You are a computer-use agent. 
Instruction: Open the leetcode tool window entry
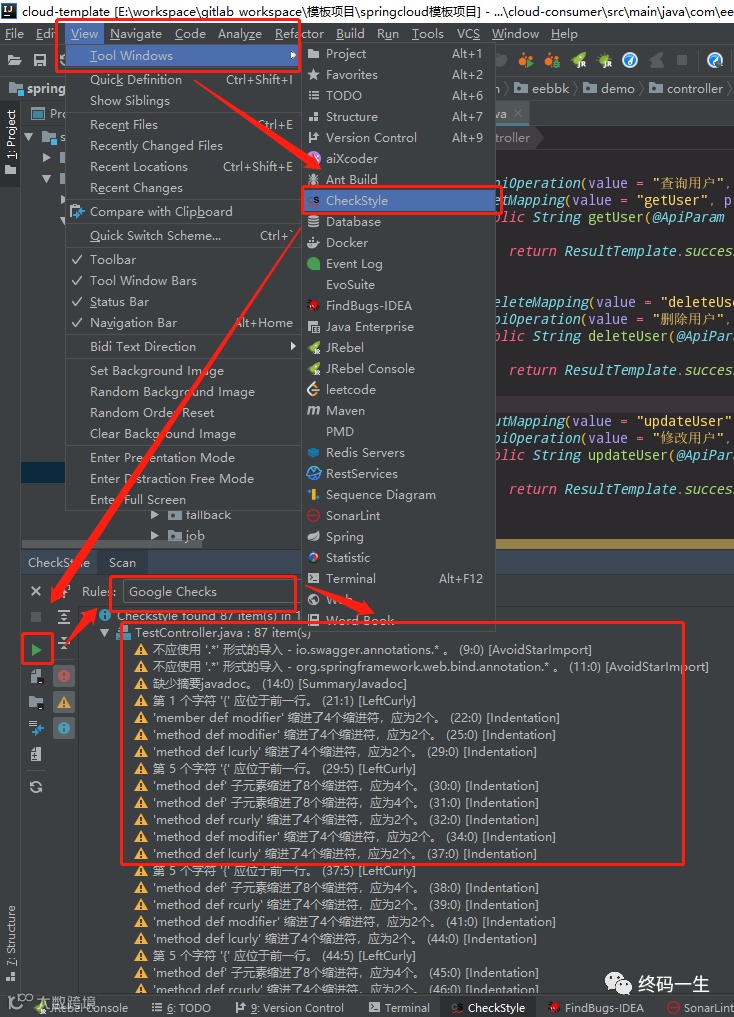pos(398,390)
